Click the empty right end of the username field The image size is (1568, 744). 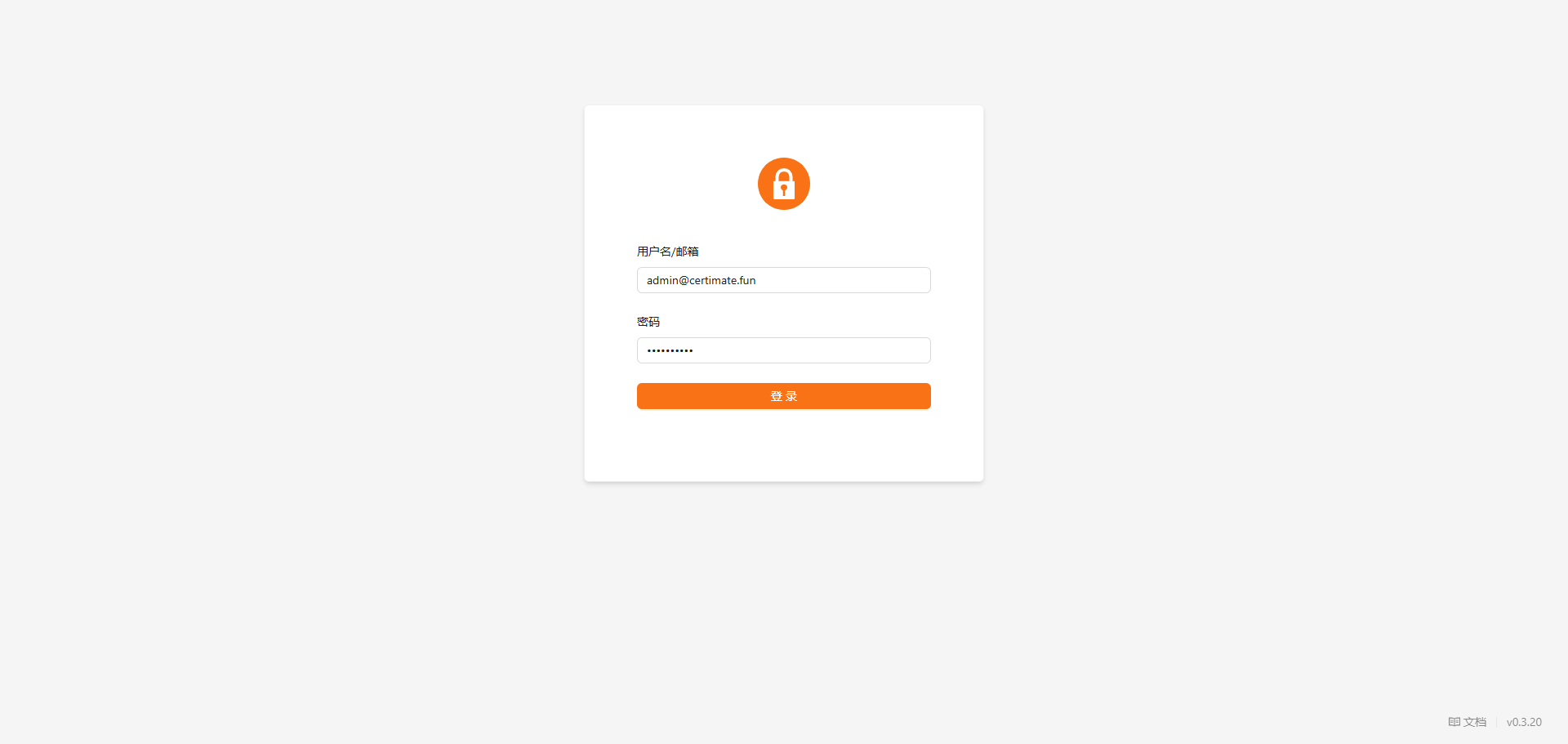[882, 280]
